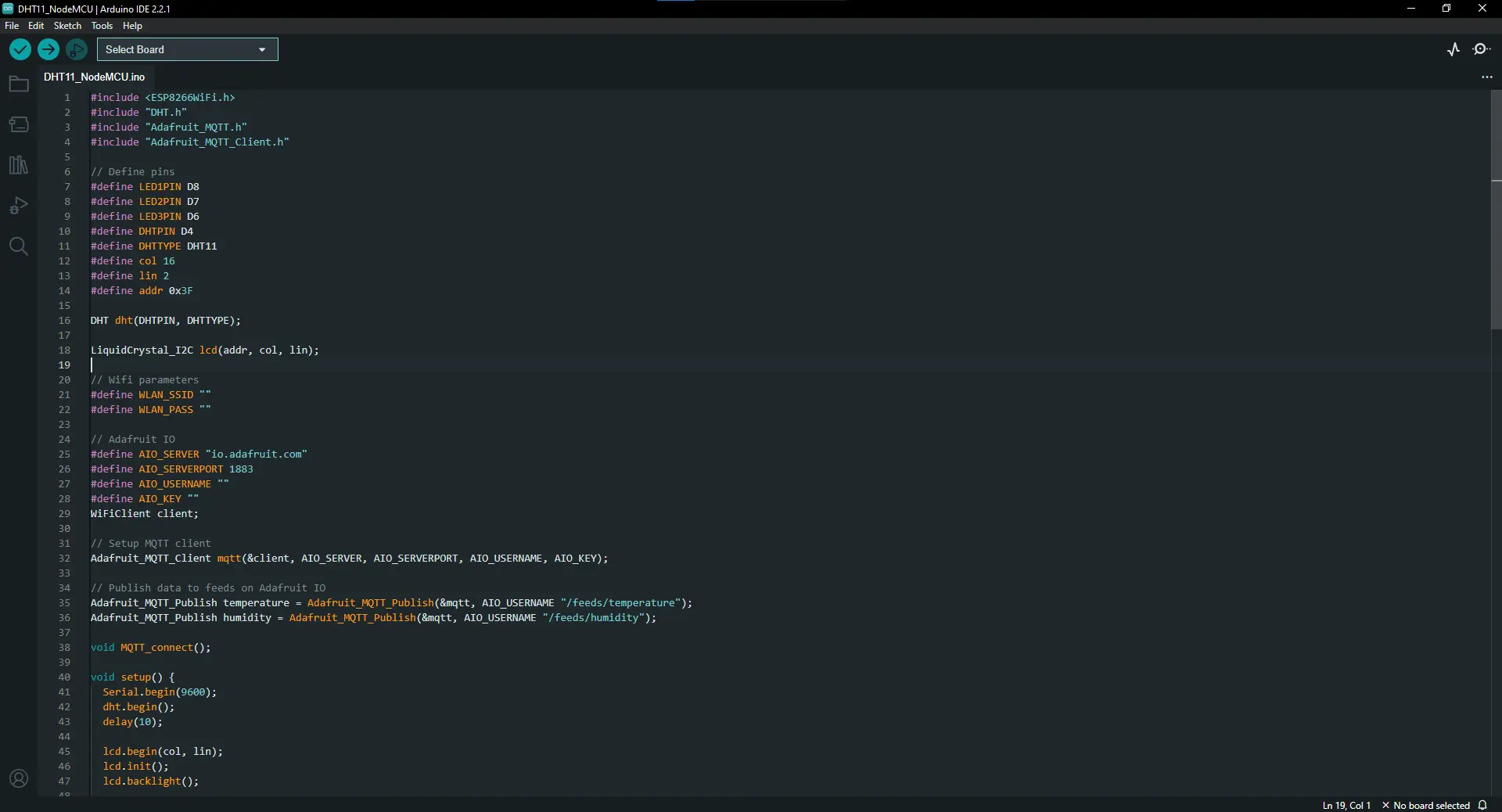Click the '#define WLAN_PASS' line
Viewport: 1502px width, 812px height.
[x=151, y=410]
